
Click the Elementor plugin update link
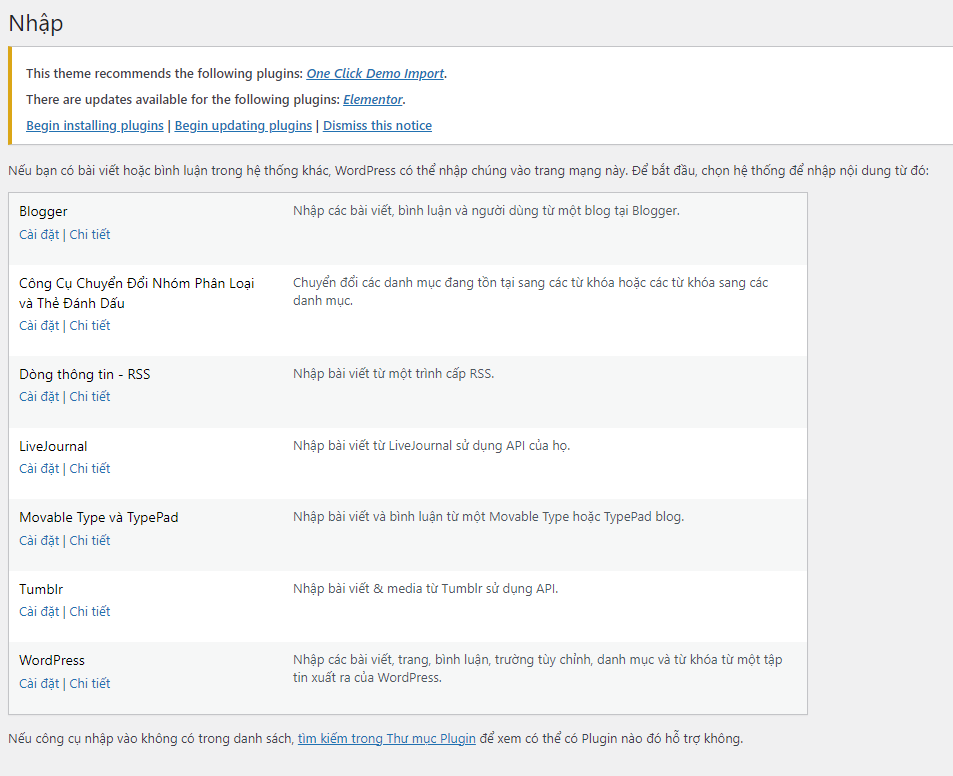(x=373, y=100)
